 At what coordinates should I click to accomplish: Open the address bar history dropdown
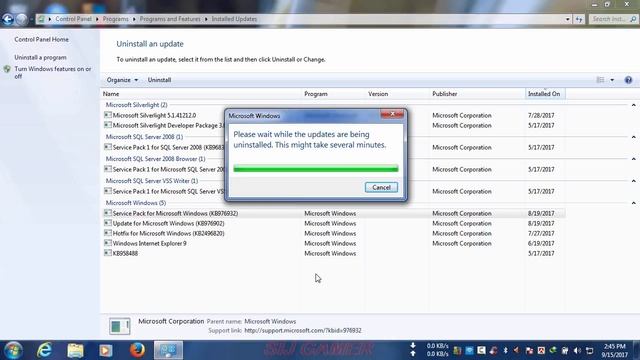(567, 19)
